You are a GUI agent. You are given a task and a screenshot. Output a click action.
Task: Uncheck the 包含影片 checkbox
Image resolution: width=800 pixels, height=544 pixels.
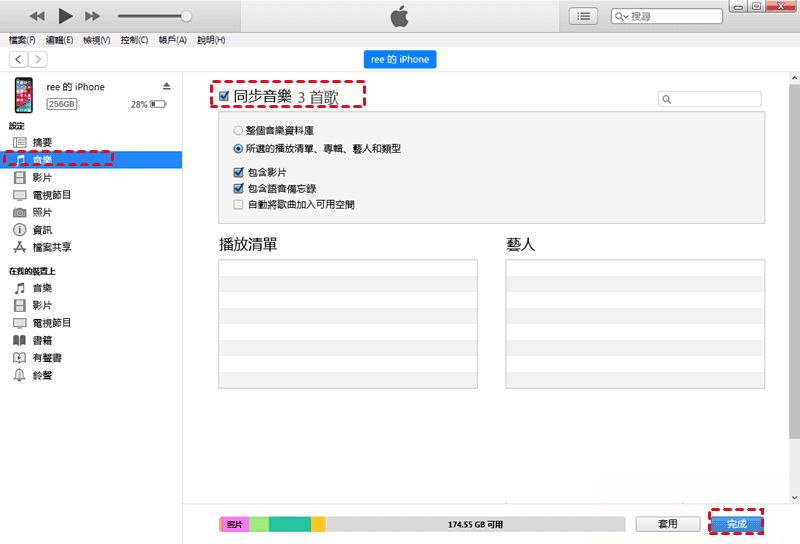point(238,172)
